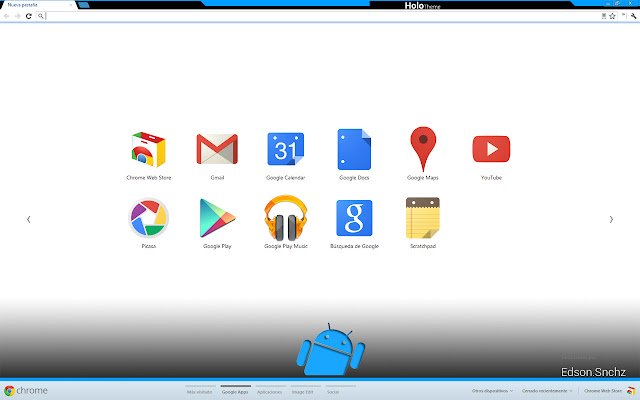The image size is (640, 400).
Task: Expand the Cerrado recientemente dropdown
Action: click(547, 391)
